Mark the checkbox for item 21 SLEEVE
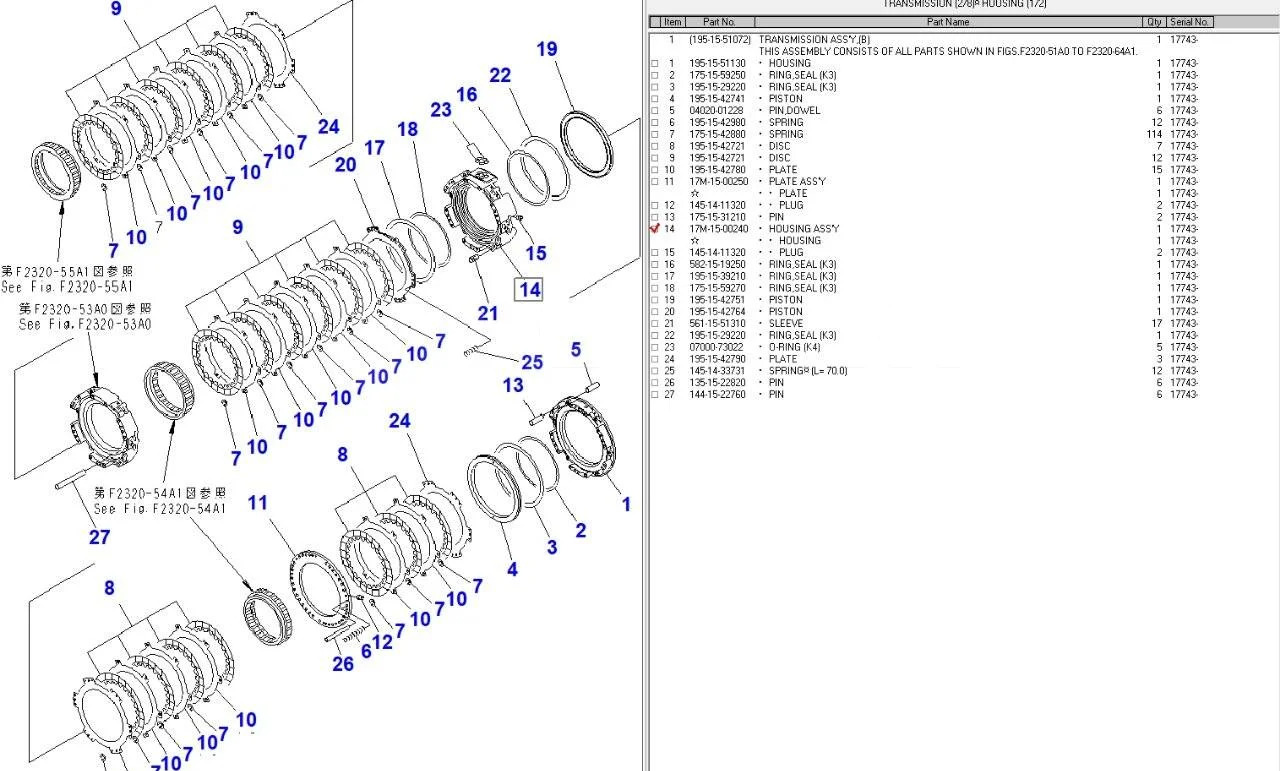The width and height of the screenshot is (1280, 771). (655, 324)
